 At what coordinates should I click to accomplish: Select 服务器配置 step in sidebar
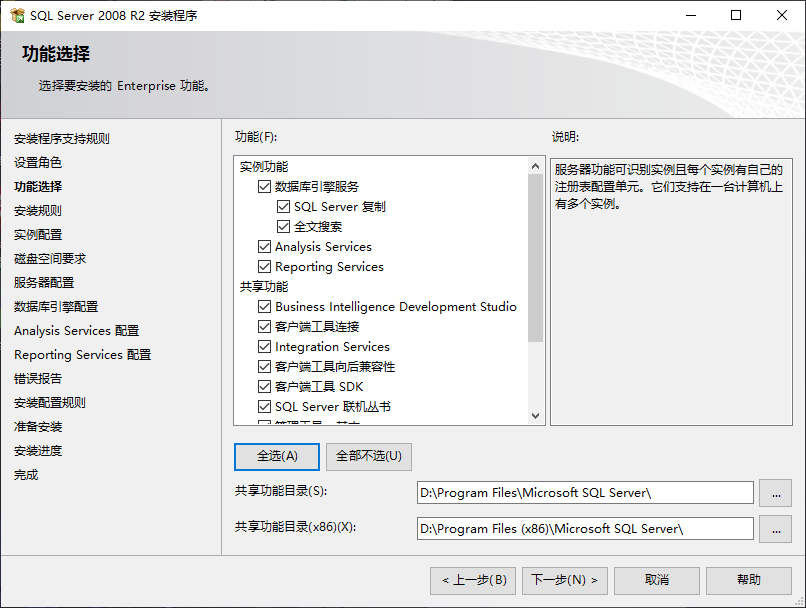click(44, 283)
